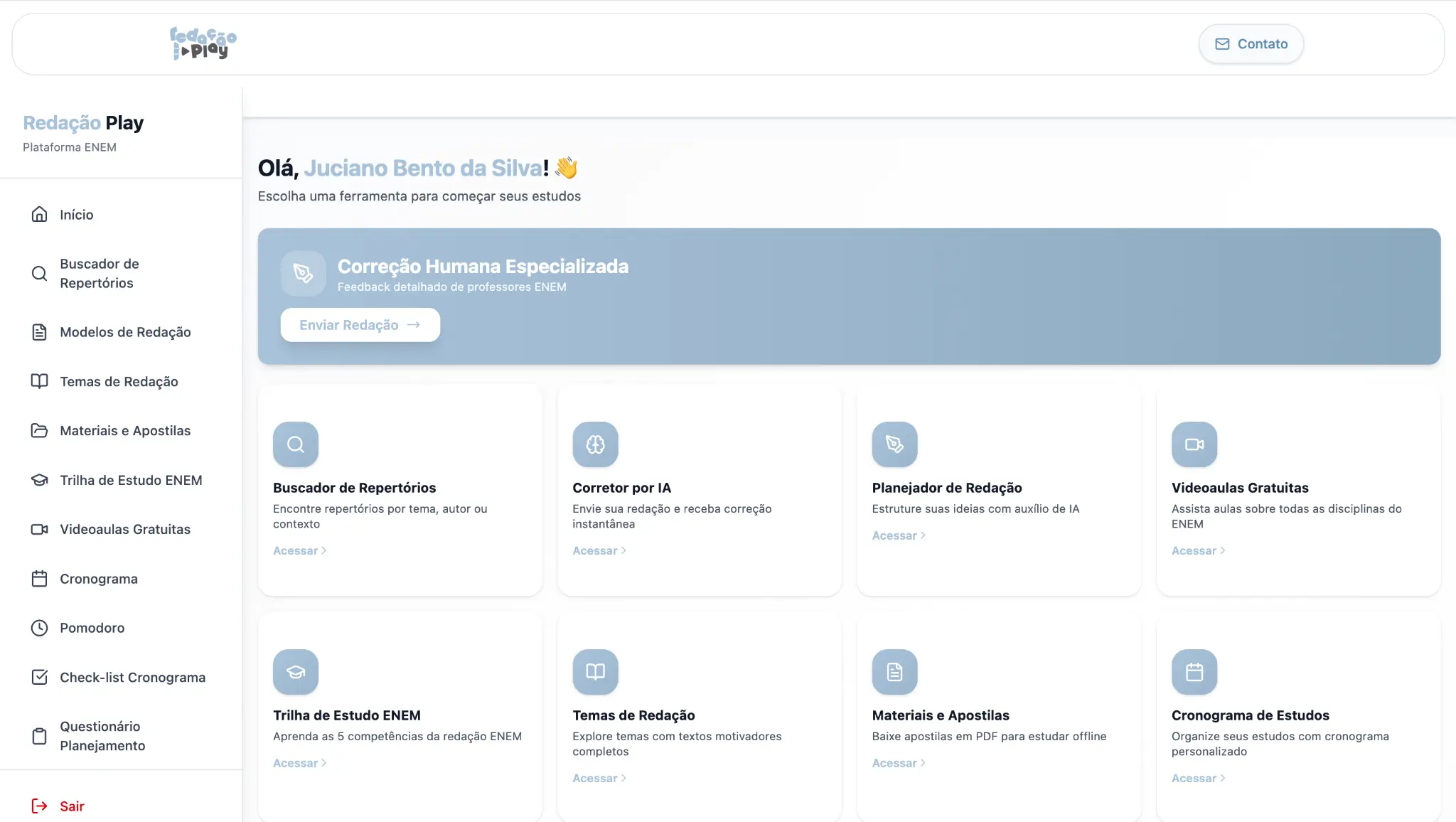This screenshot has width=1456, height=822.
Task: Click the pen nib icon on Planejador de Redação card
Action: pos(894,444)
